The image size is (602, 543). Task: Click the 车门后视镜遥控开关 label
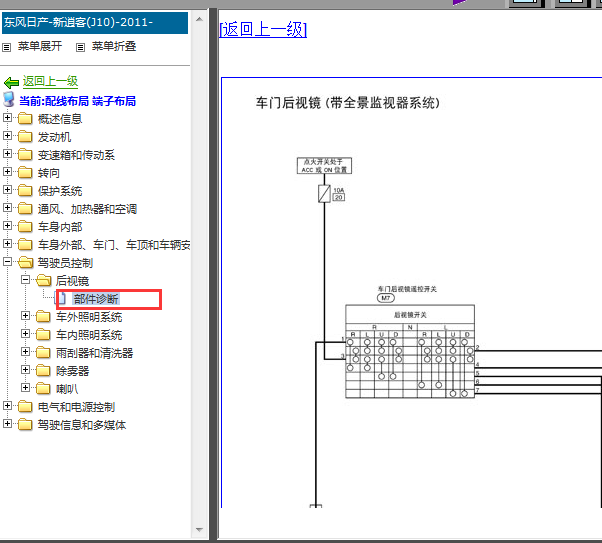[x=407, y=289]
